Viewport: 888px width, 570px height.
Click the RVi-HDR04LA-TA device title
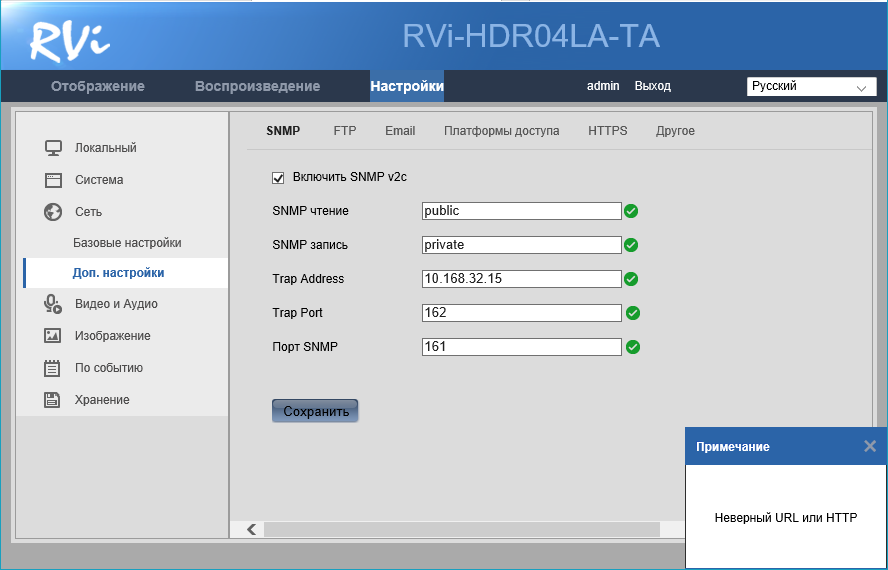pos(531,36)
